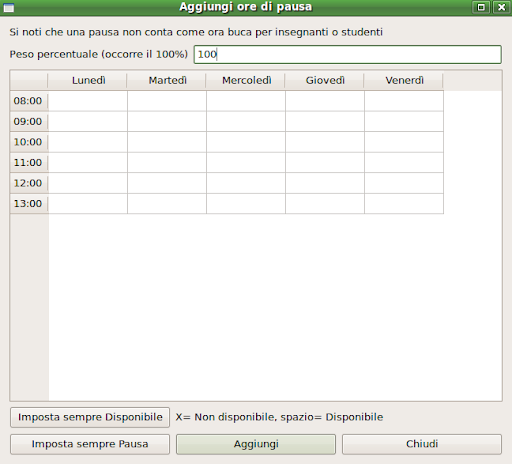
Task: Click the Aggiungi button
Action: [256, 444]
